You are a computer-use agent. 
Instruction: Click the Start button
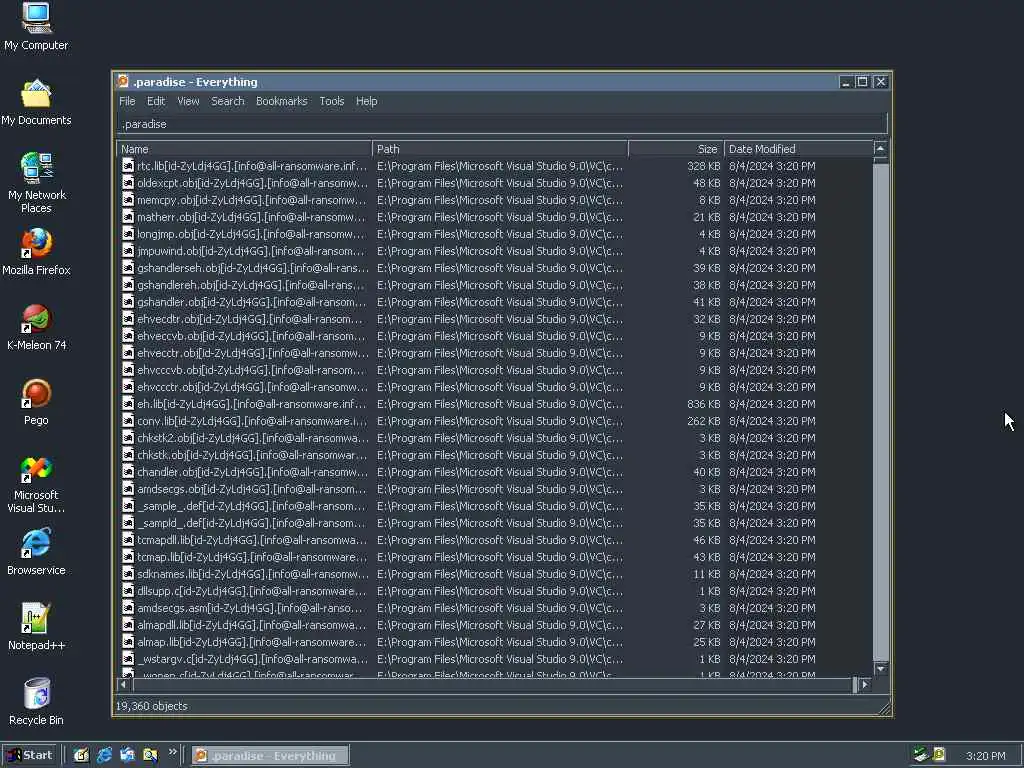click(30, 755)
